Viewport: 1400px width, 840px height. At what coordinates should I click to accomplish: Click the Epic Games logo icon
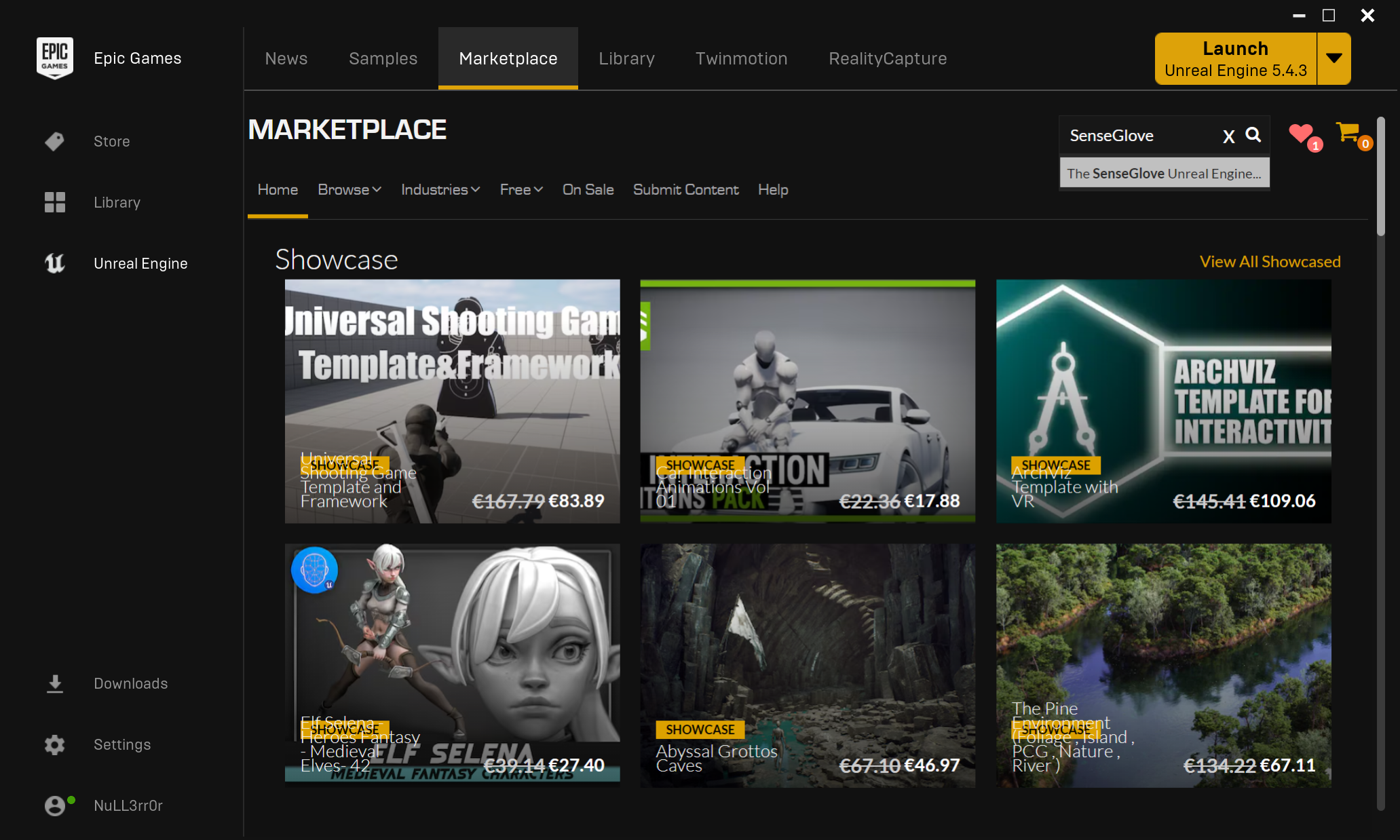54,58
